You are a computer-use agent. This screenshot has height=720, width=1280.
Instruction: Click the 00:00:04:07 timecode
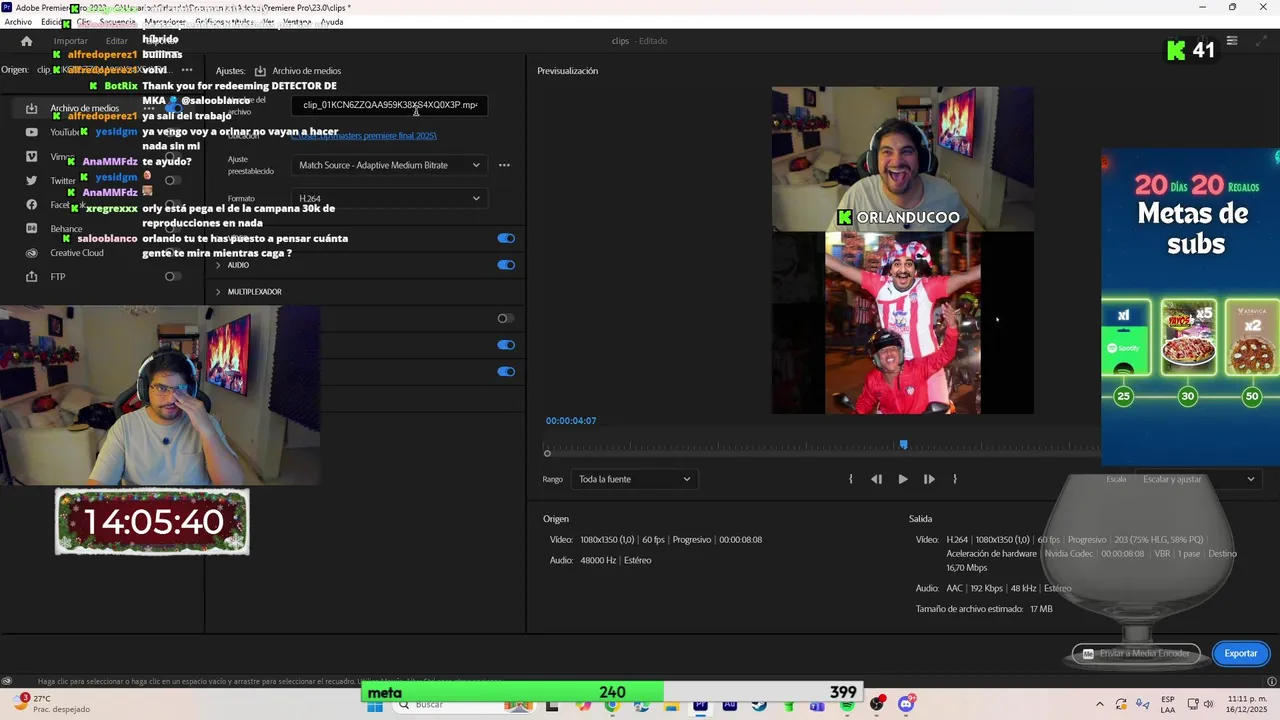tap(571, 421)
